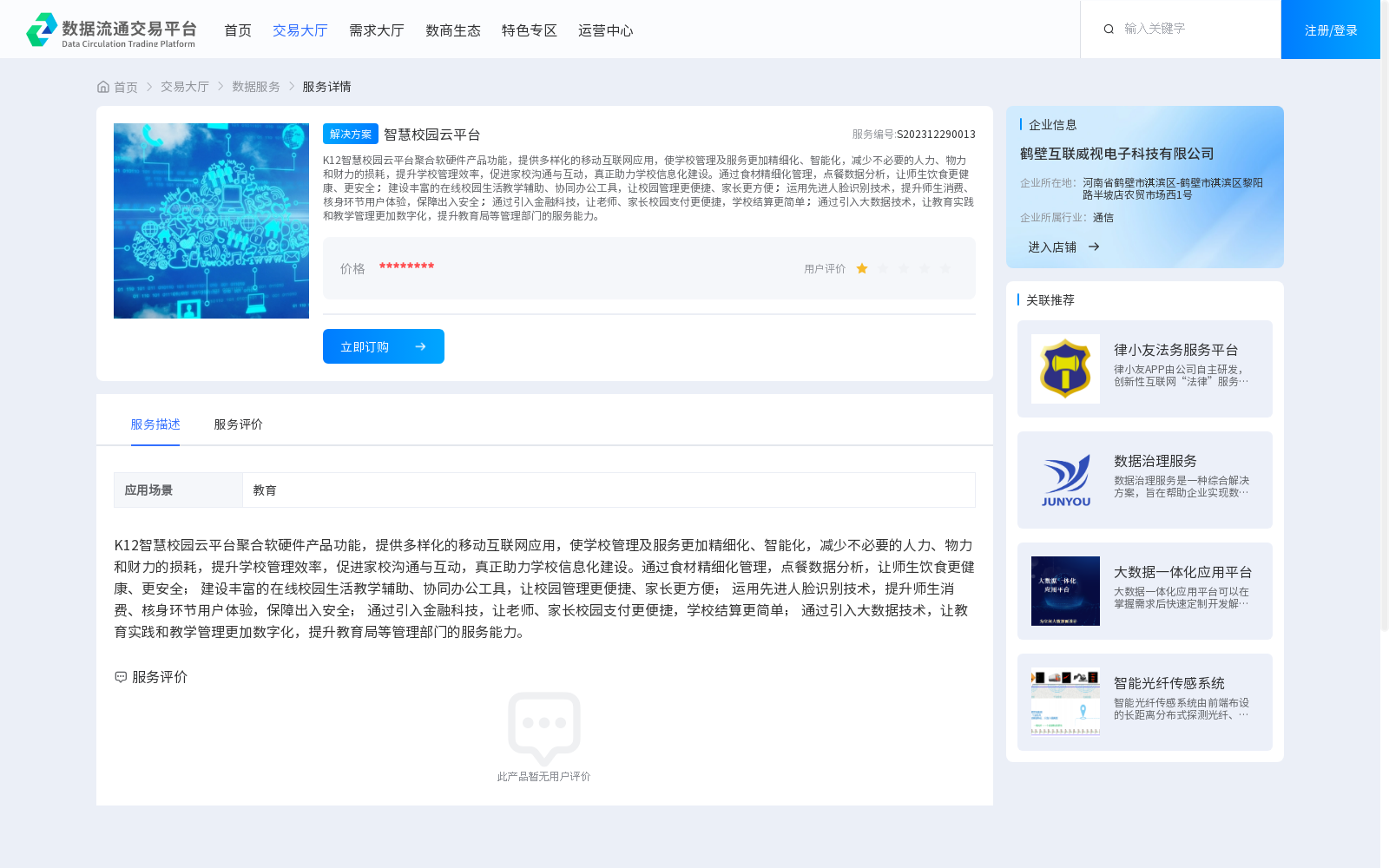1389x868 pixels.
Task: Open the 首页 navigation menu
Action: pos(238,30)
